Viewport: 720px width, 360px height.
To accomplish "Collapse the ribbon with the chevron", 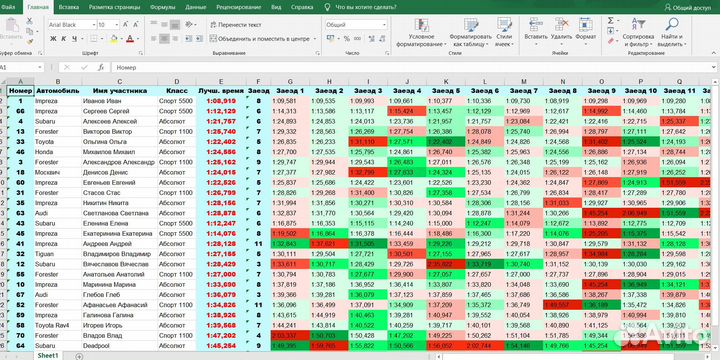I will (x=713, y=53).
